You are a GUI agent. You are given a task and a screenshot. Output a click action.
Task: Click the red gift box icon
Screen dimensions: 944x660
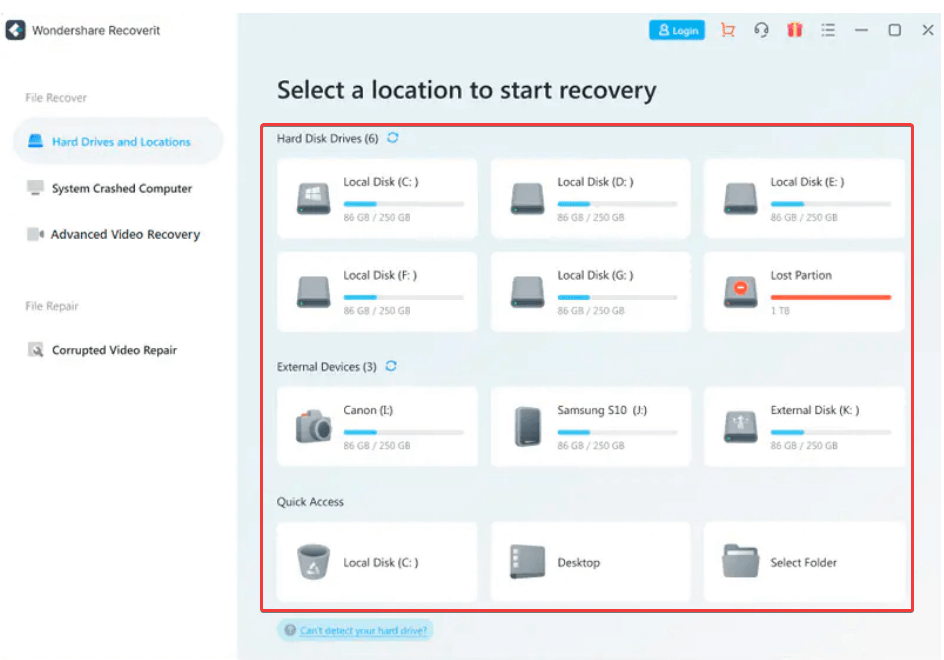coord(795,30)
